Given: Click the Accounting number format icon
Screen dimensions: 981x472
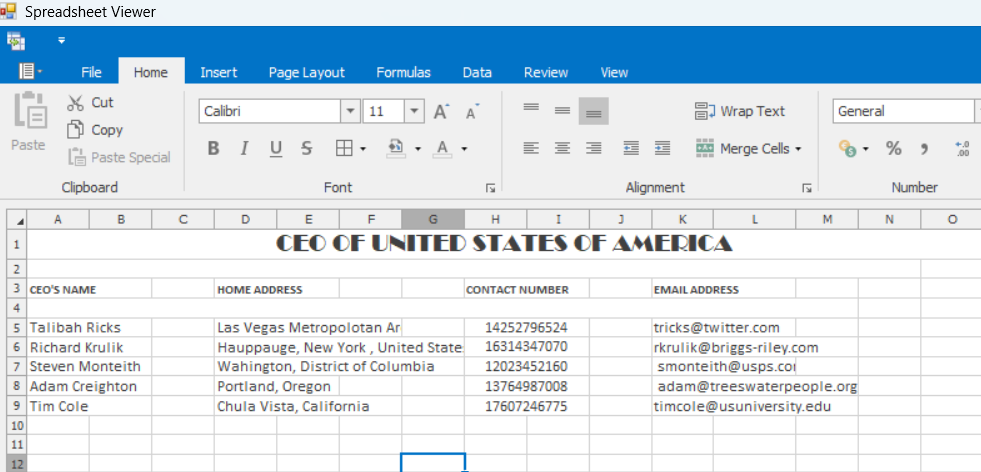Looking at the screenshot, I should coord(846,148).
